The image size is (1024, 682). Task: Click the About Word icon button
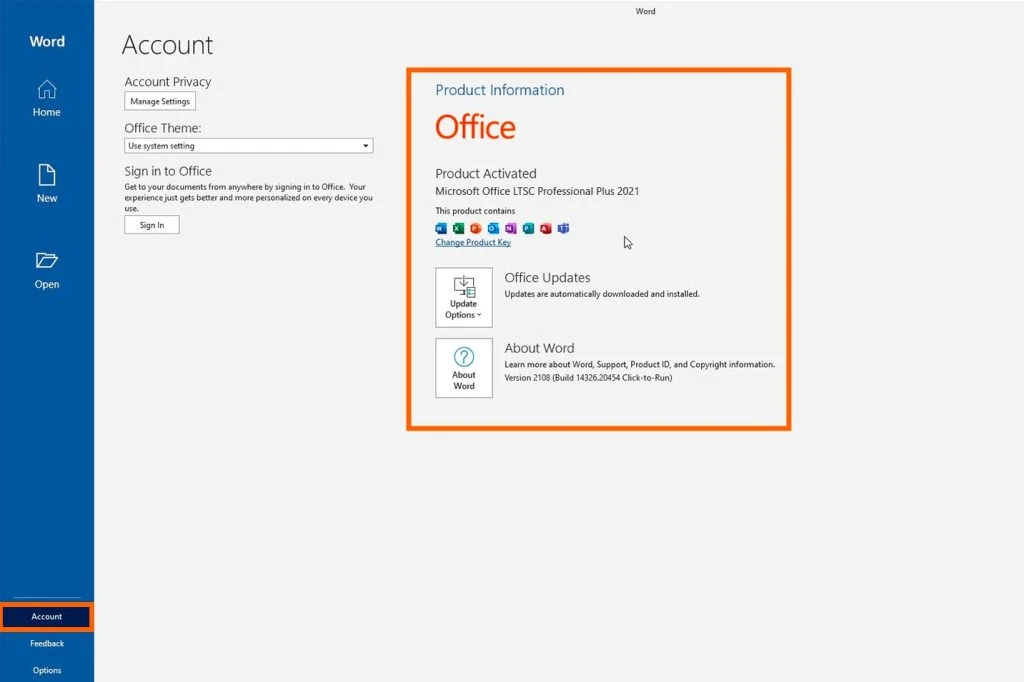tap(463, 367)
